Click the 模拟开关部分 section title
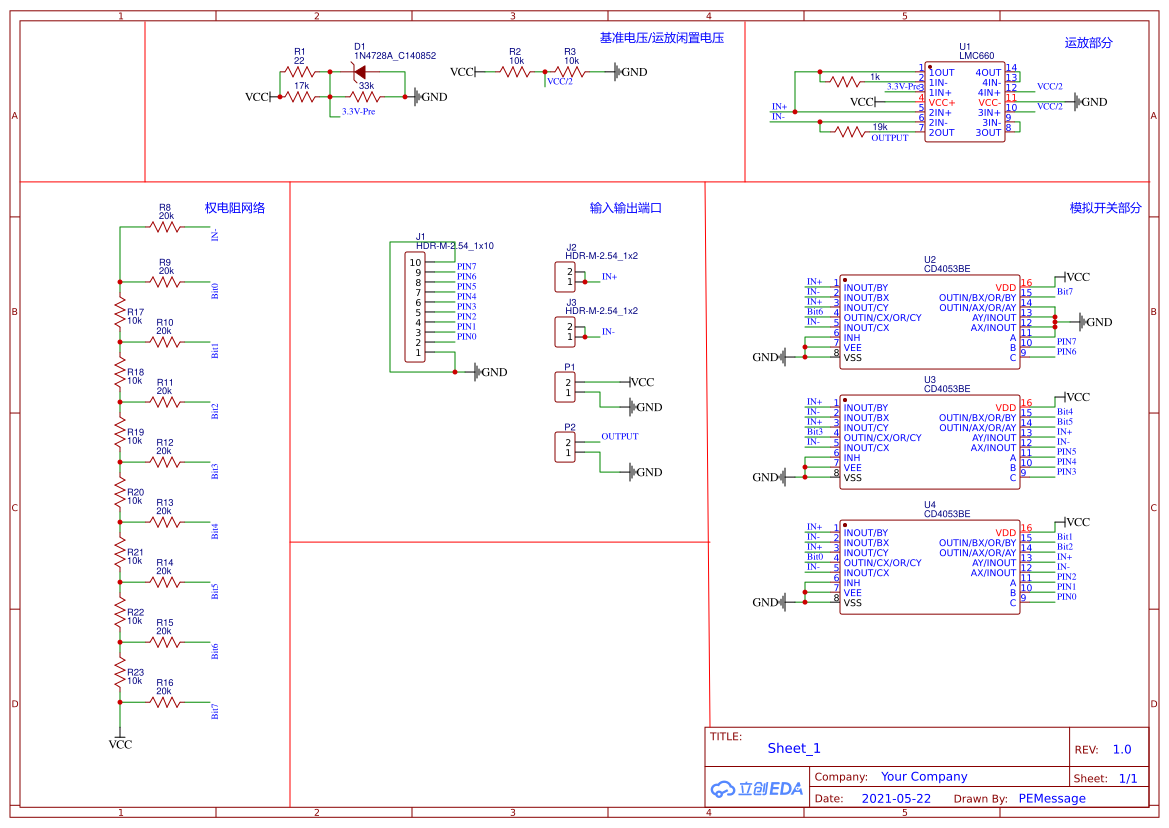 (1106, 208)
